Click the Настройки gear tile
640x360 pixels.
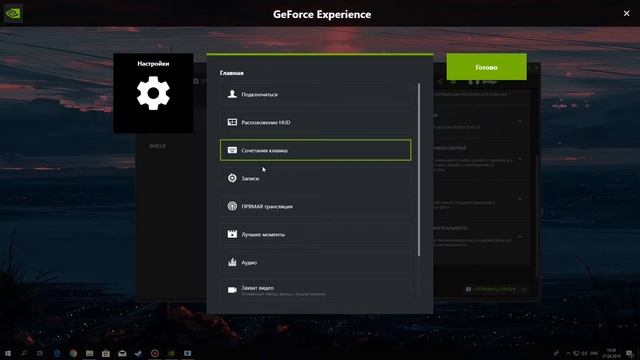[153, 93]
